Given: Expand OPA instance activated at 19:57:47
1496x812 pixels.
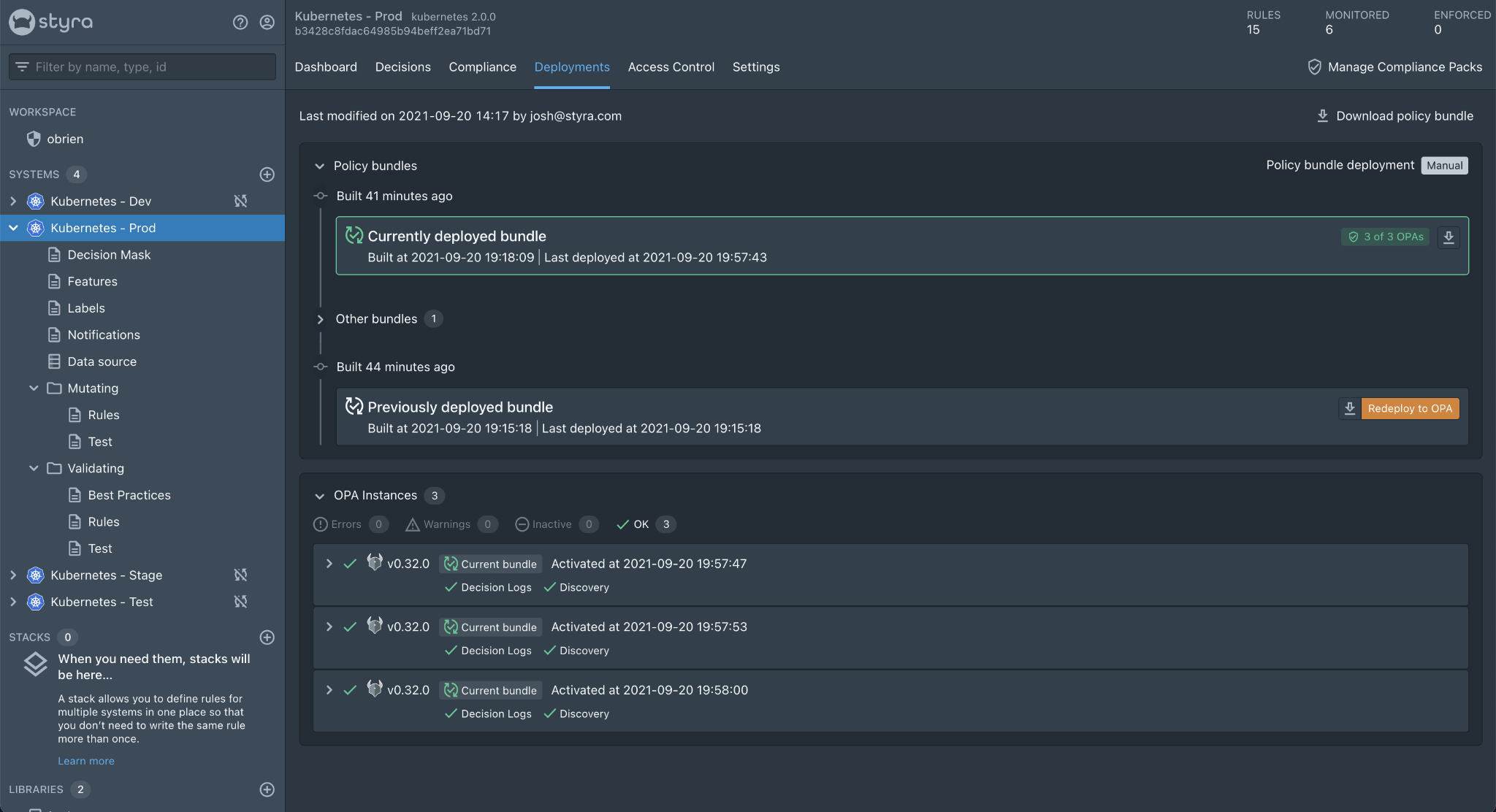Looking at the screenshot, I should pyautogui.click(x=329, y=564).
